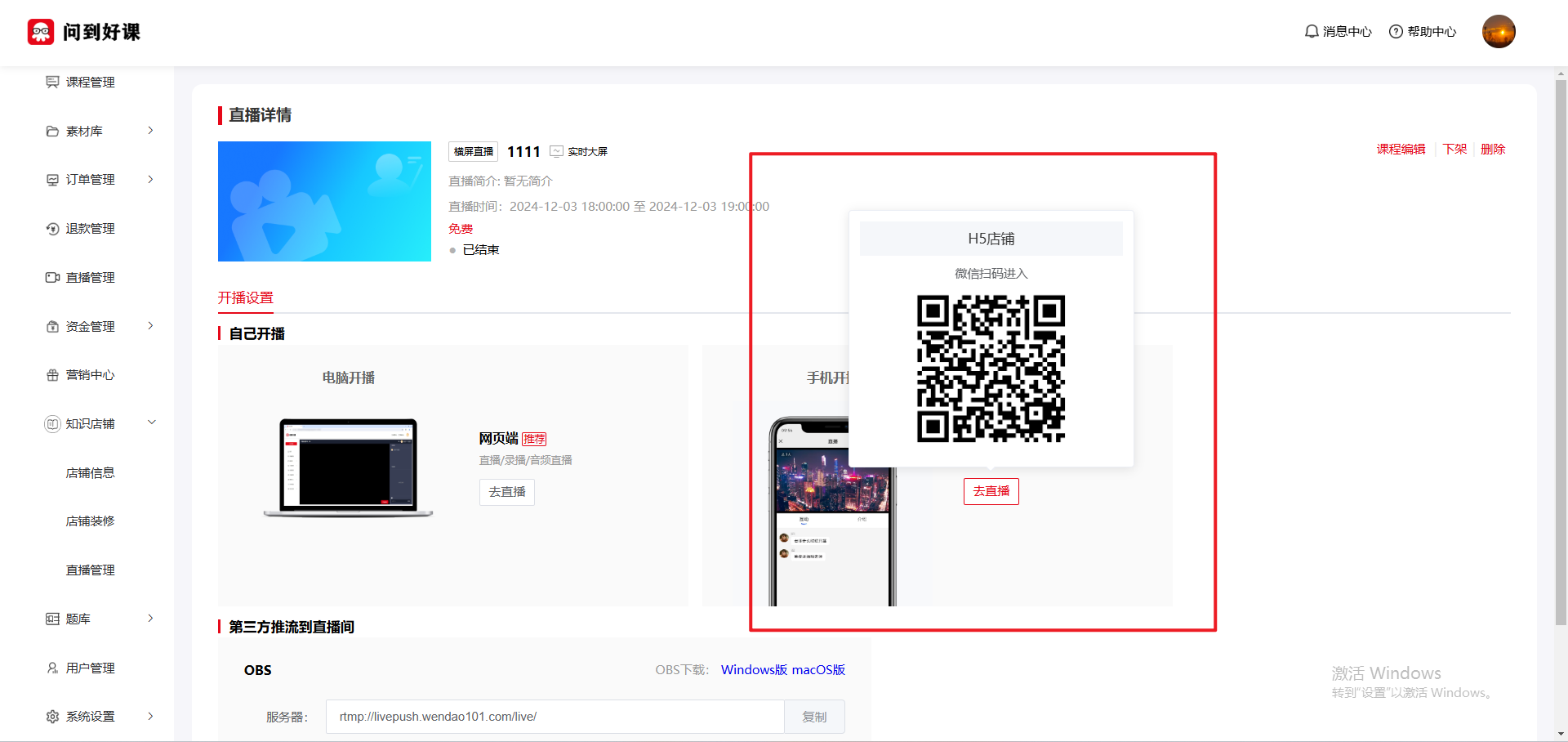
Task: Click the 直播详情 page title
Action: point(260,115)
